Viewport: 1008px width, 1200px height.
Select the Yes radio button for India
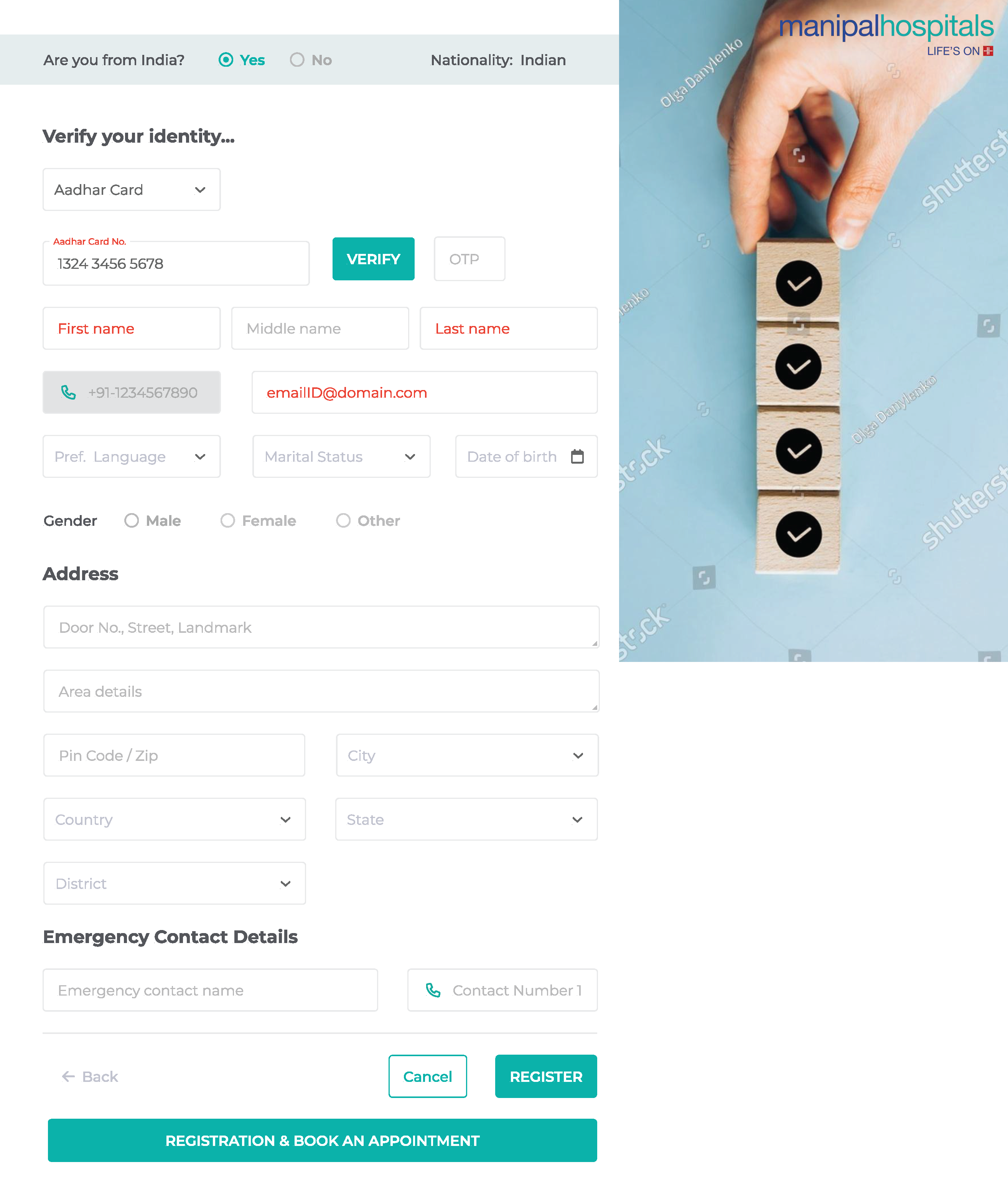tap(226, 60)
